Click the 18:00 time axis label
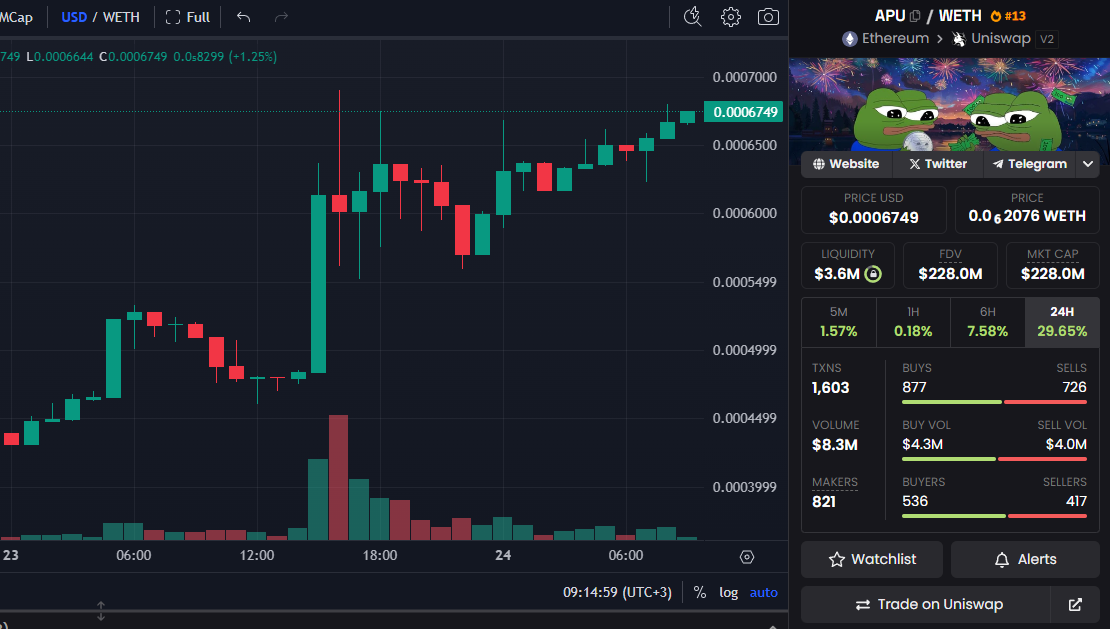The image size is (1110, 629). tap(379, 555)
